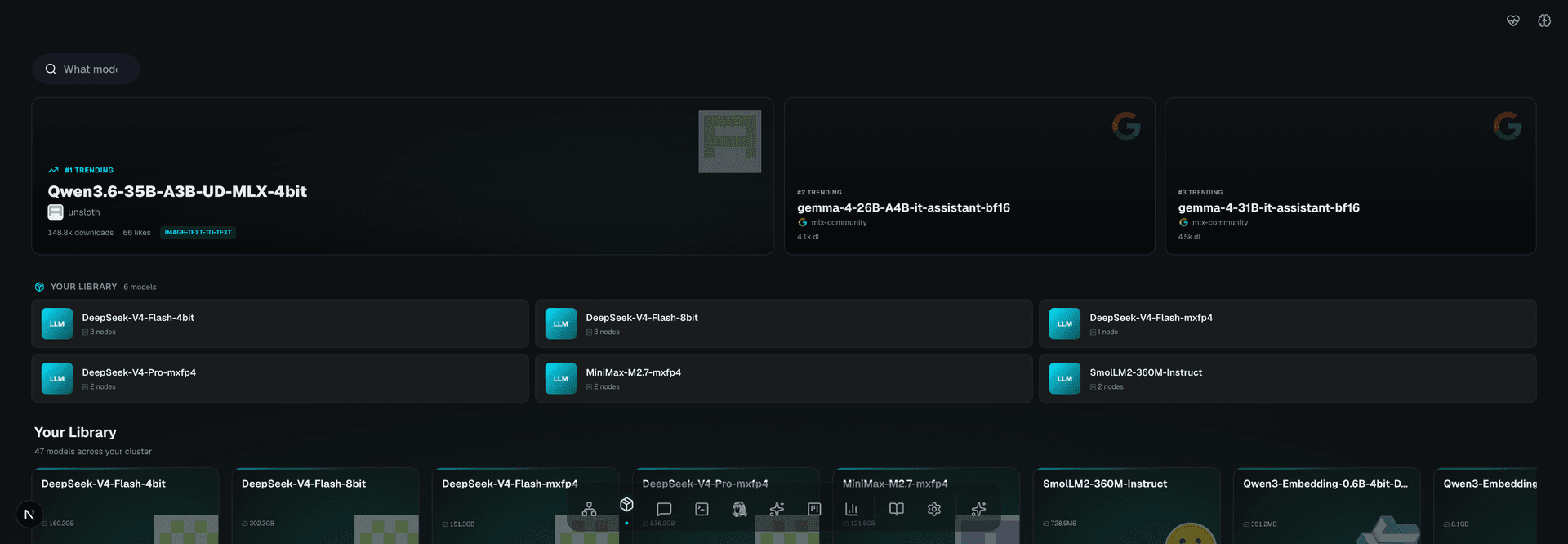Image resolution: width=1568 pixels, height=544 pixels.
Task: Click the LLM badge of SmolLM2-360M-Instruct row
Action: click(x=1065, y=378)
